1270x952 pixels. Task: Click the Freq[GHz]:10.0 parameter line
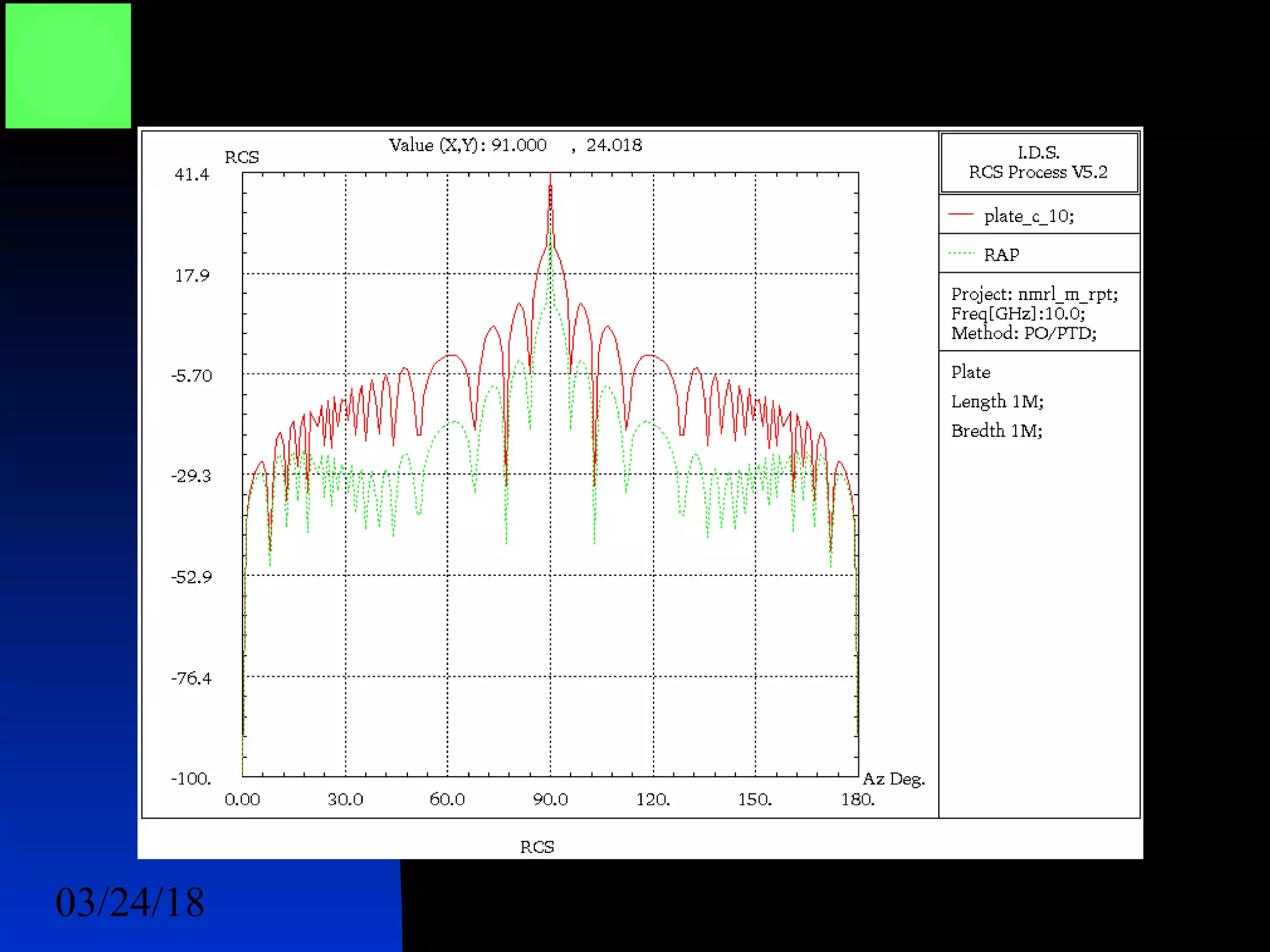[x=1018, y=314]
